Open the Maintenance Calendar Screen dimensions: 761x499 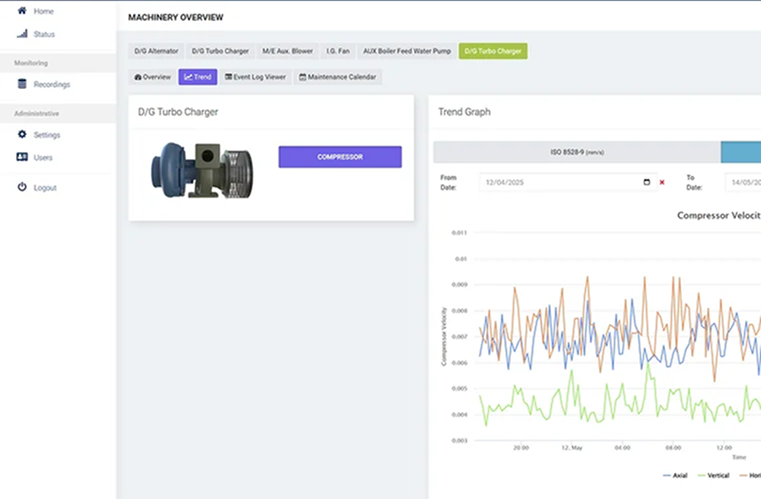[338, 77]
